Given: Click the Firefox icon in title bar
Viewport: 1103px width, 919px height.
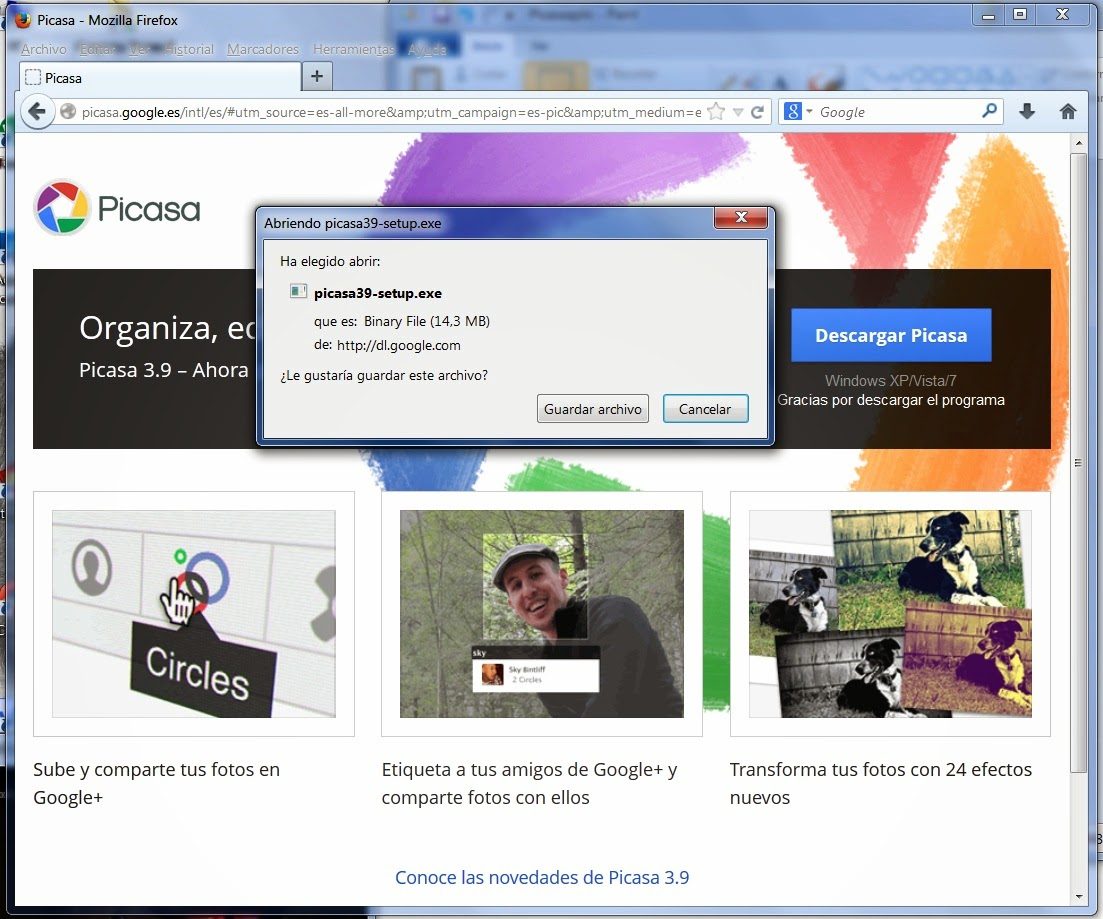Looking at the screenshot, I should pos(23,20).
